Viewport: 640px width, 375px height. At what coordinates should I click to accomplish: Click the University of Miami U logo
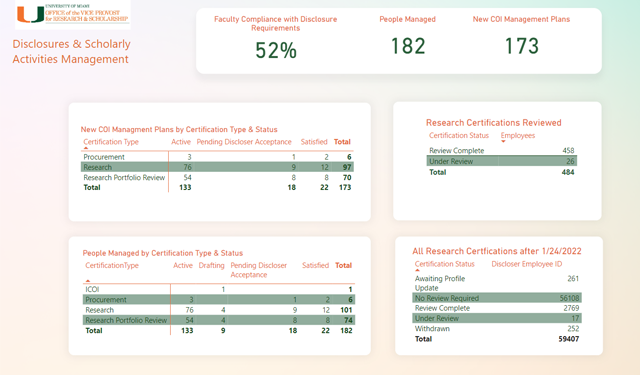(30, 14)
